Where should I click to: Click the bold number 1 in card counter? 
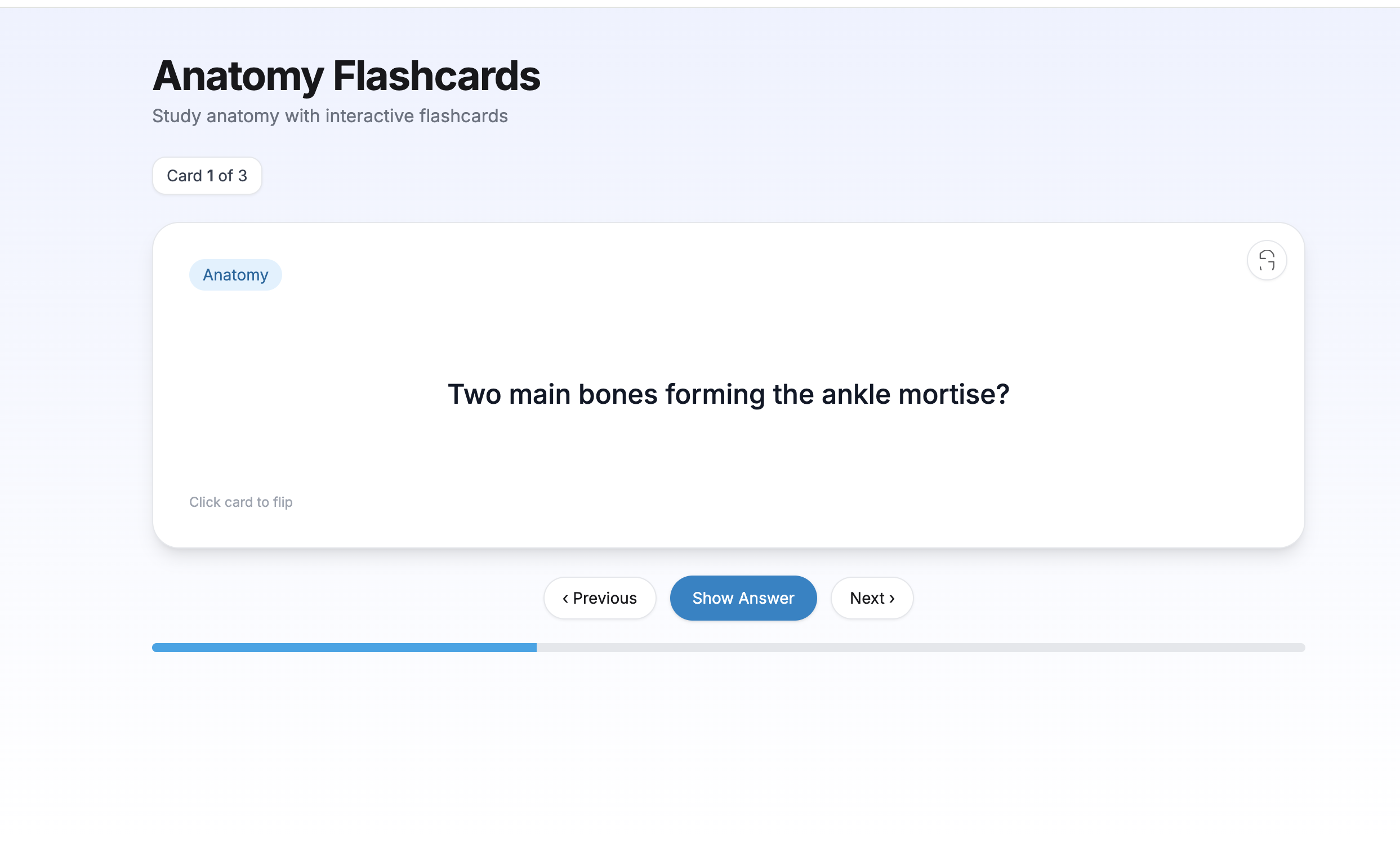(210, 176)
